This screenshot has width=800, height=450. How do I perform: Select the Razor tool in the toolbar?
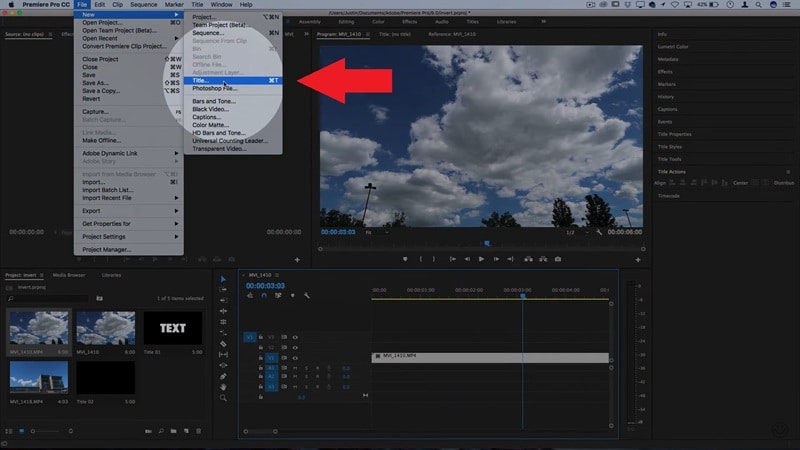tap(223, 343)
